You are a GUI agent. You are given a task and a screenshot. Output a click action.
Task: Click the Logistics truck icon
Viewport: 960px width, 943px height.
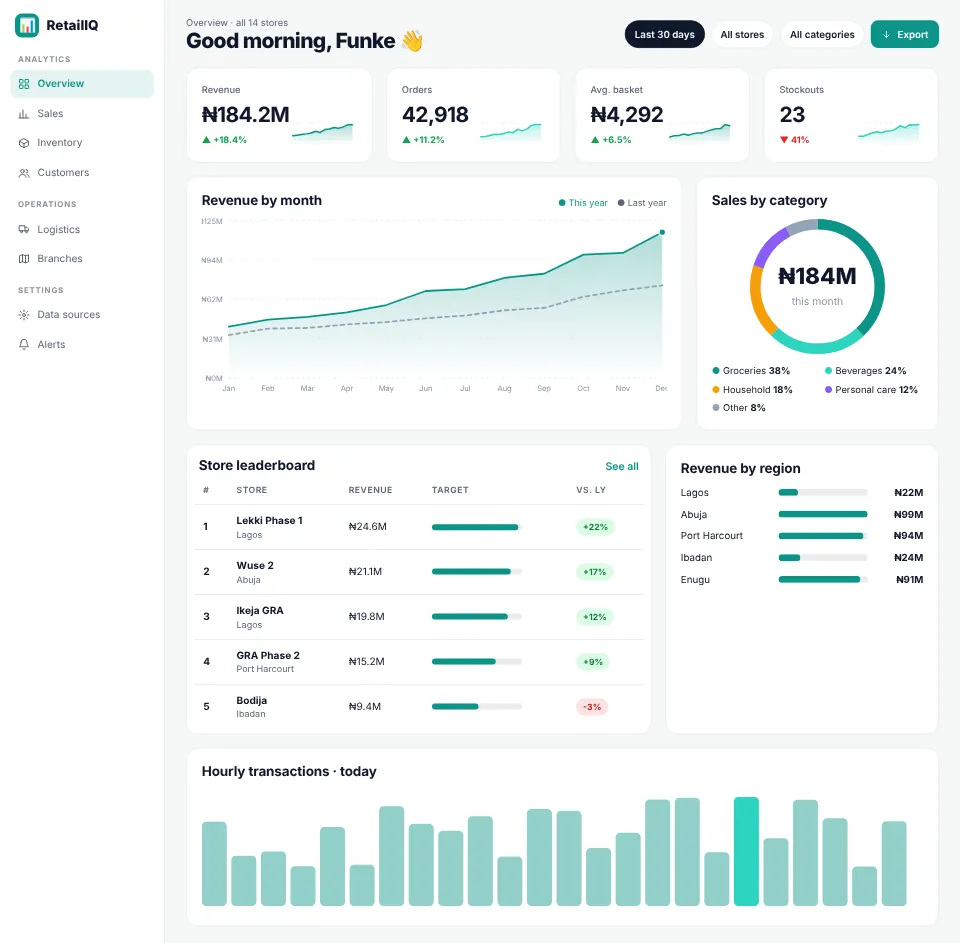coord(24,230)
